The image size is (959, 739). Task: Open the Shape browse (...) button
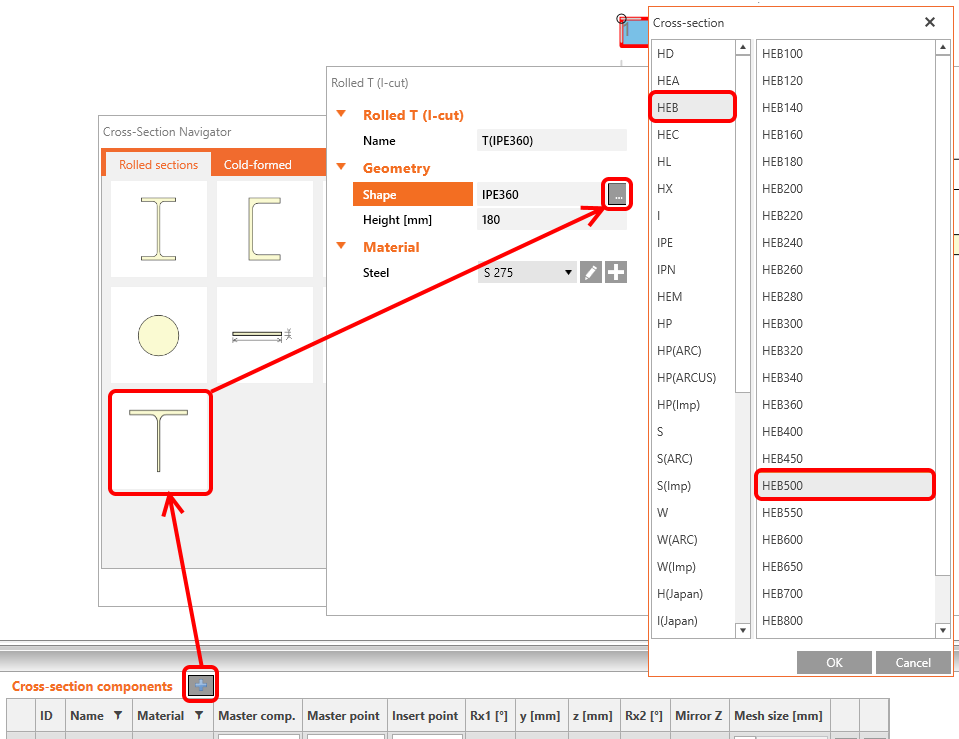(617, 195)
